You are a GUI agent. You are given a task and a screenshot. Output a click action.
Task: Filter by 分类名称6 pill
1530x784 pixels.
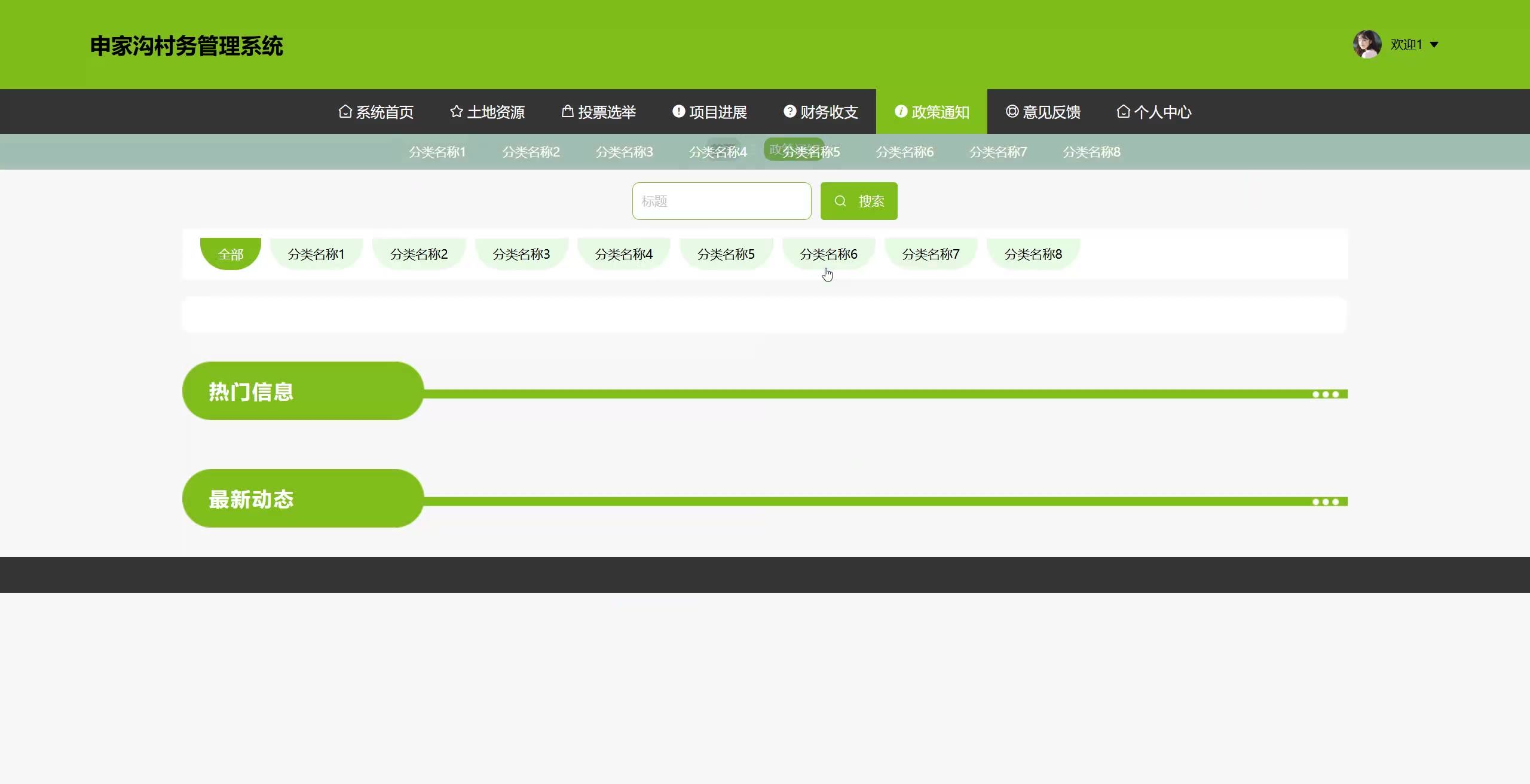pyautogui.click(x=828, y=254)
